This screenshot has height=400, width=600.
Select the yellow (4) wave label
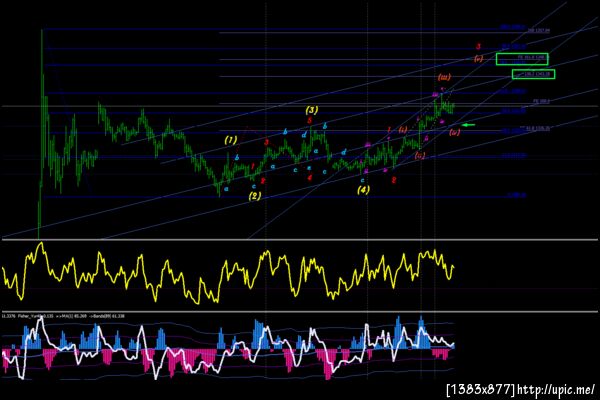pyautogui.click(x=364, y=189)
